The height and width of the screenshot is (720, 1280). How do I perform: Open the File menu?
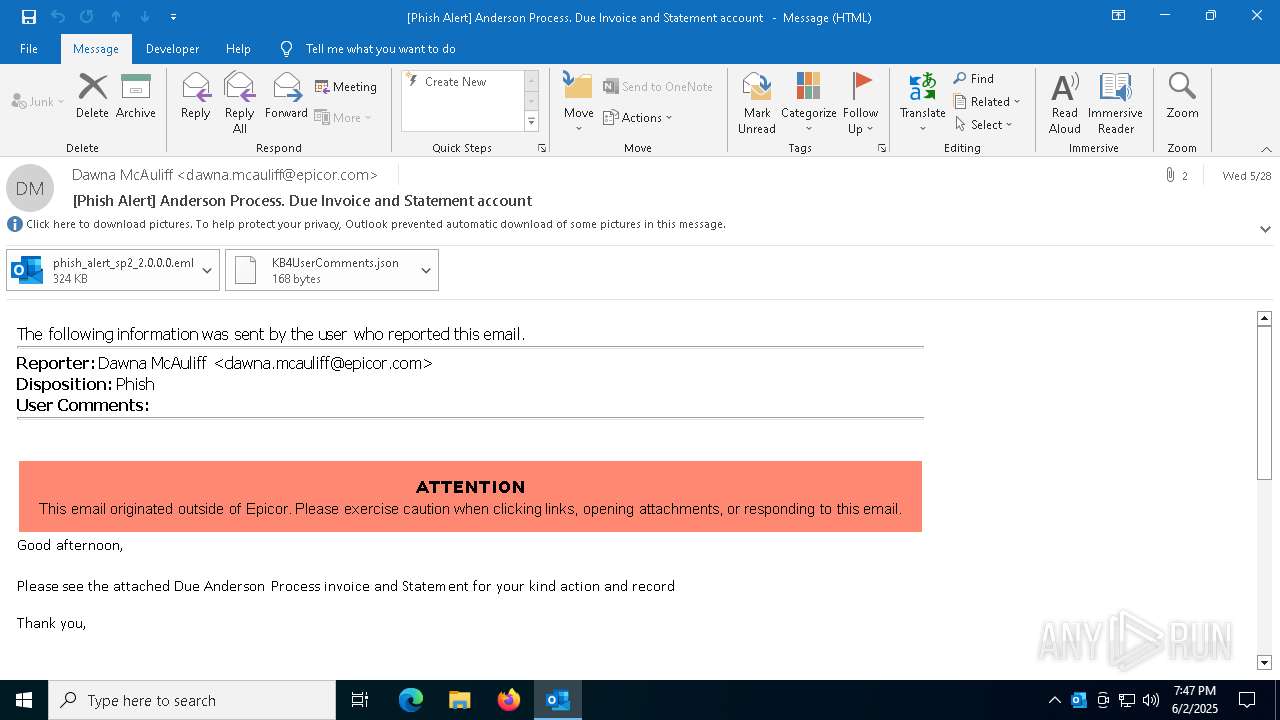click(29, 49)
